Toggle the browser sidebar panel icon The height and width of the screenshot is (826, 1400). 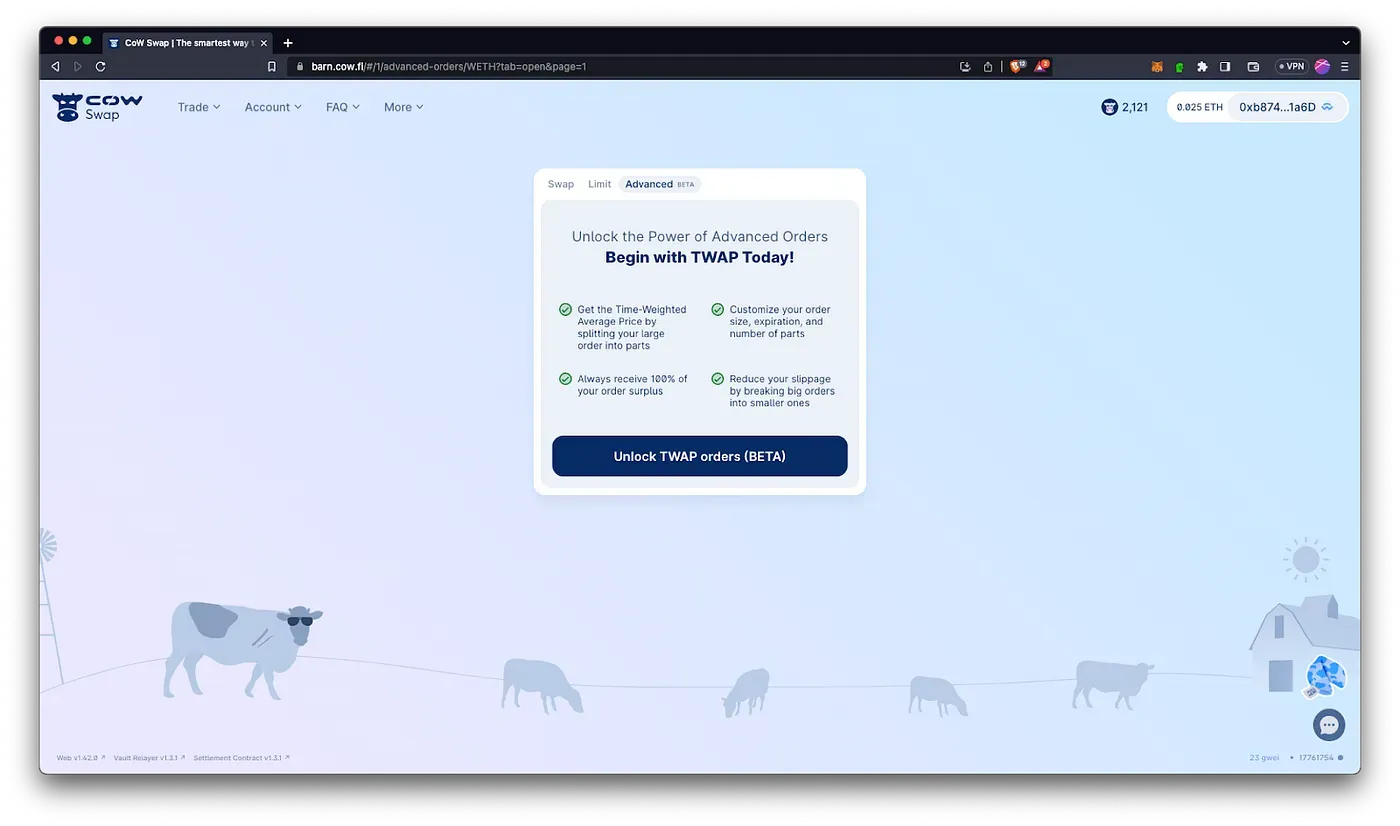1225,67
